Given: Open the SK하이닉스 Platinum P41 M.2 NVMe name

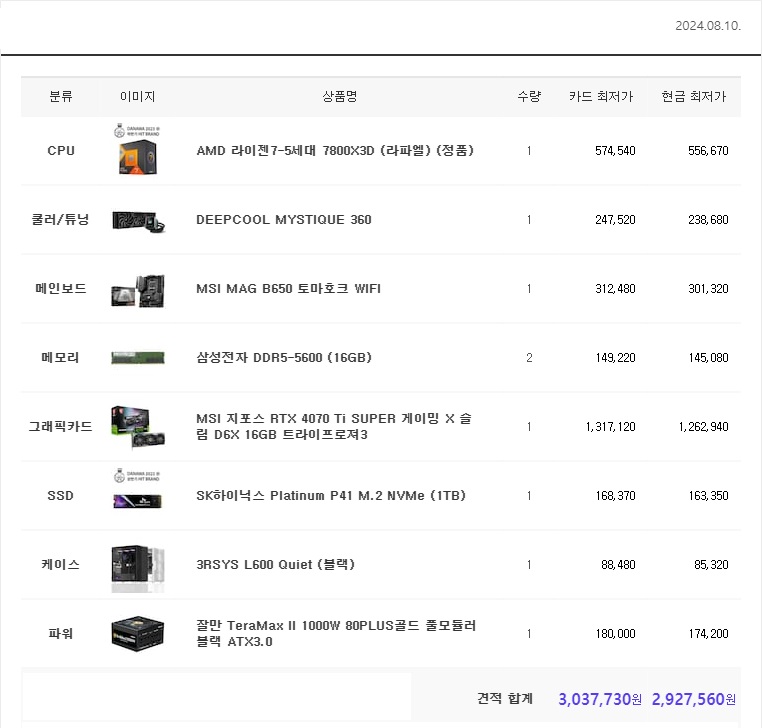Looking at the screenshot, I should (x=331, y=496).
